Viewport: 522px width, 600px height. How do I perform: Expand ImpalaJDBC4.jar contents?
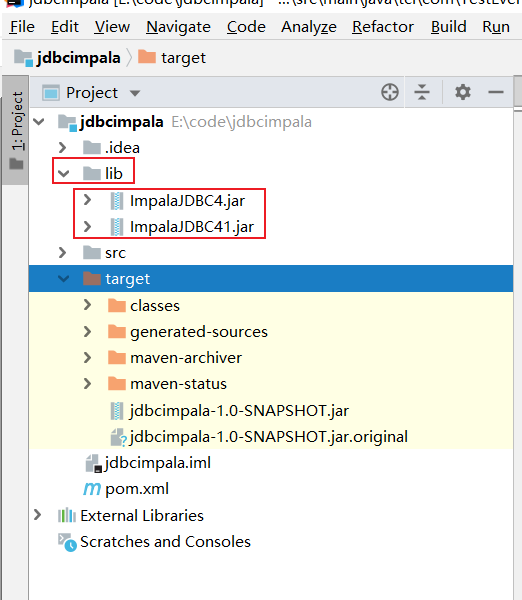click(87, 200)
